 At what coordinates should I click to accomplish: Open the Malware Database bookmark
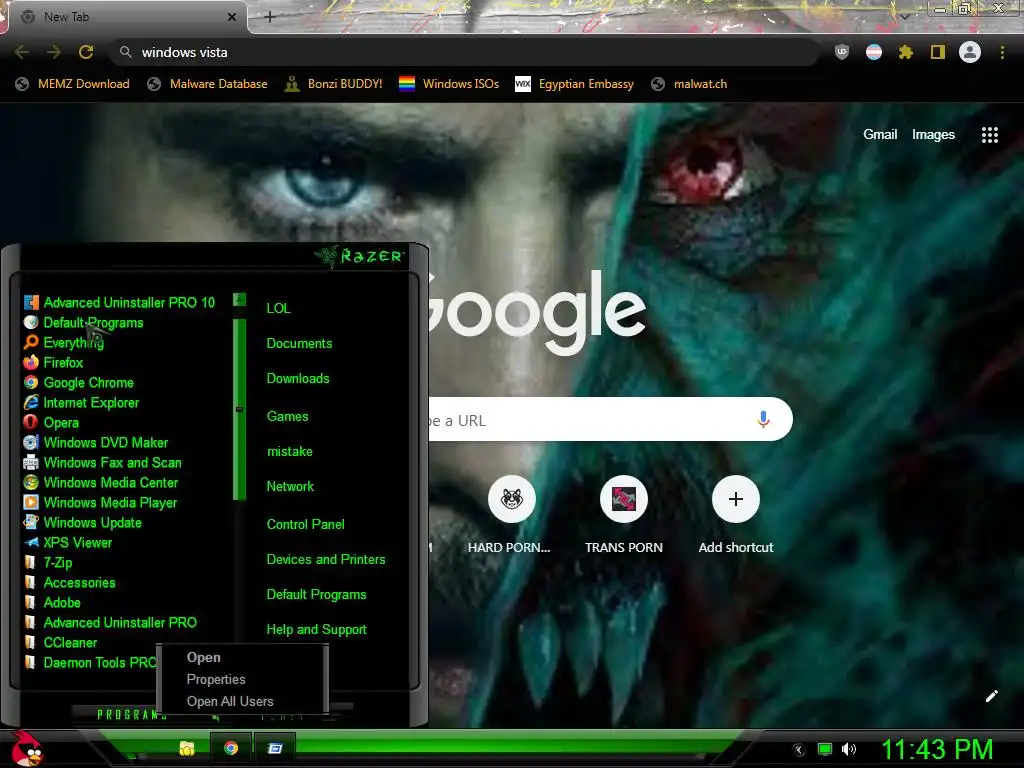click(x=208, y=84)
